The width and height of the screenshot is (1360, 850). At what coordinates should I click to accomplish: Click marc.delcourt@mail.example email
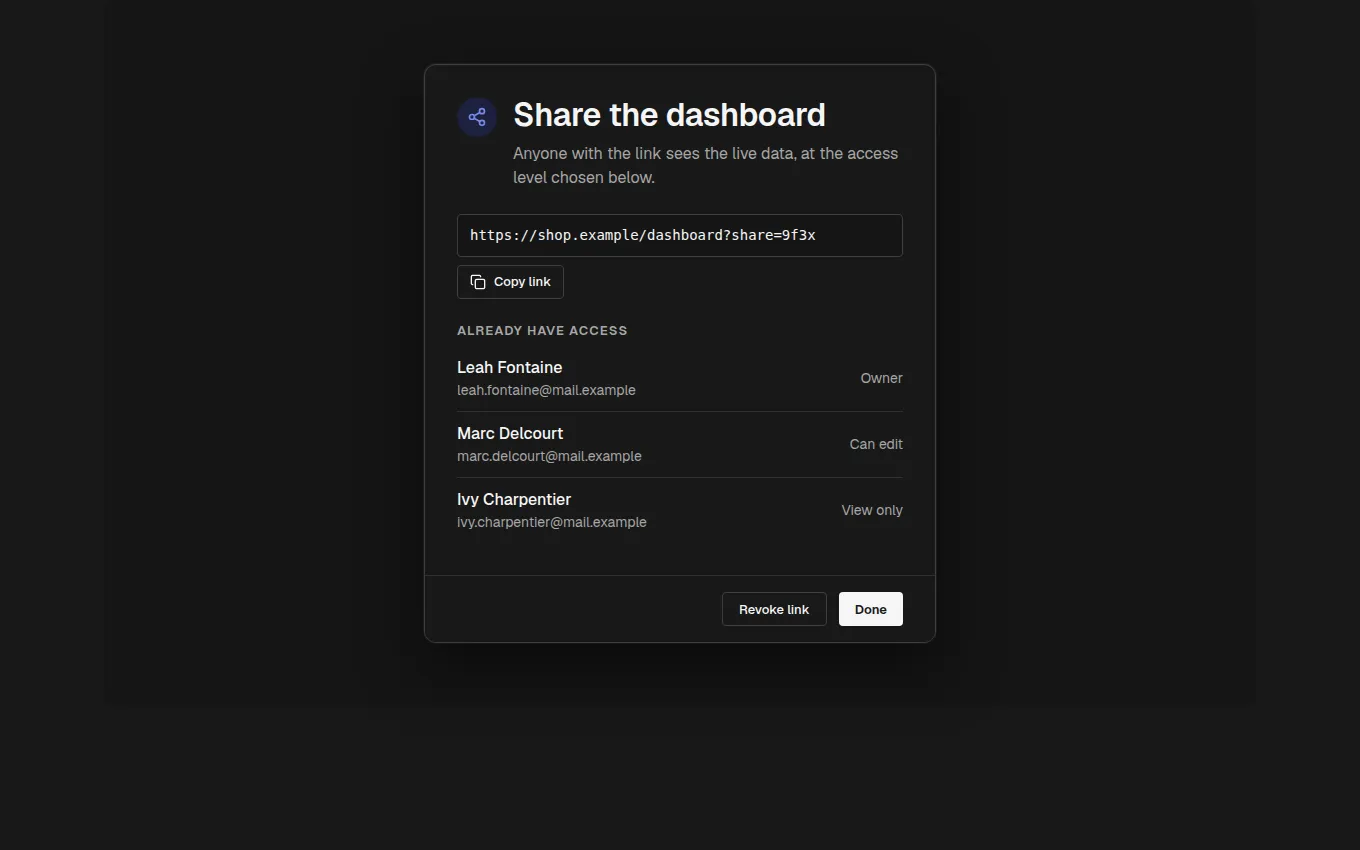pyautogui.click(x=549, y=456)
